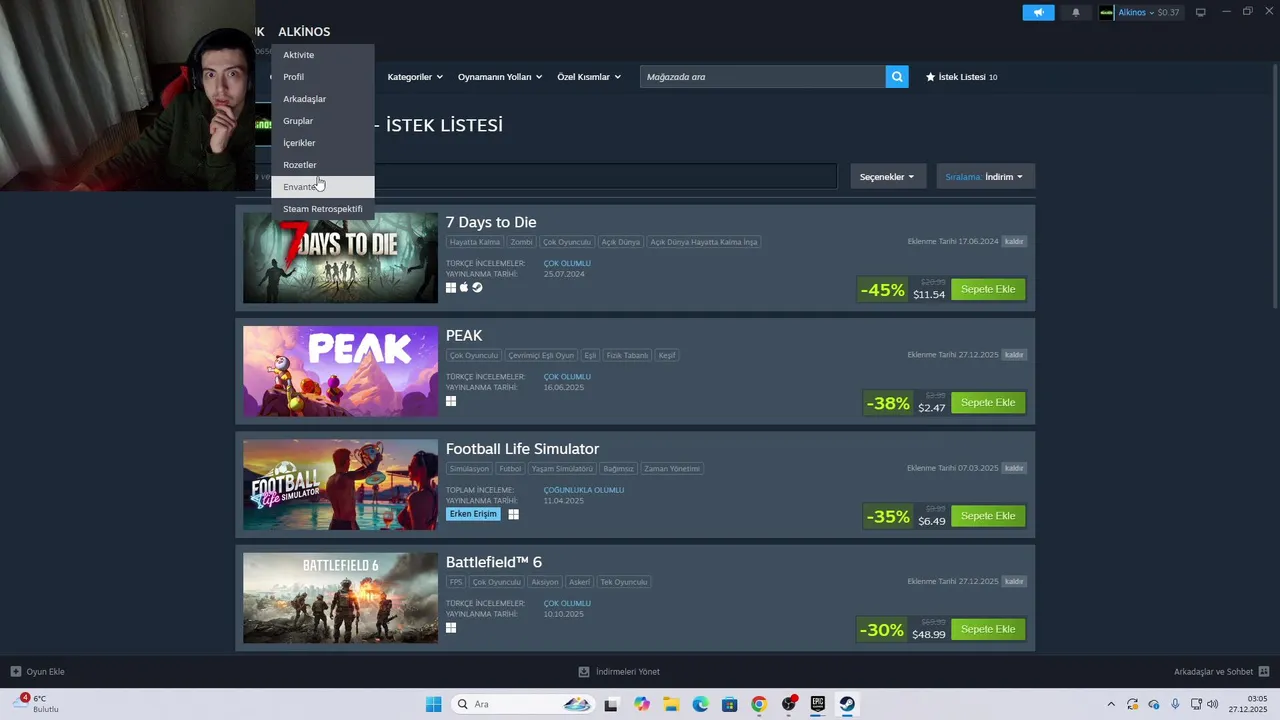
Task: Click the Windows platform icon for PEAK
Action: click(x=451, y=401)
